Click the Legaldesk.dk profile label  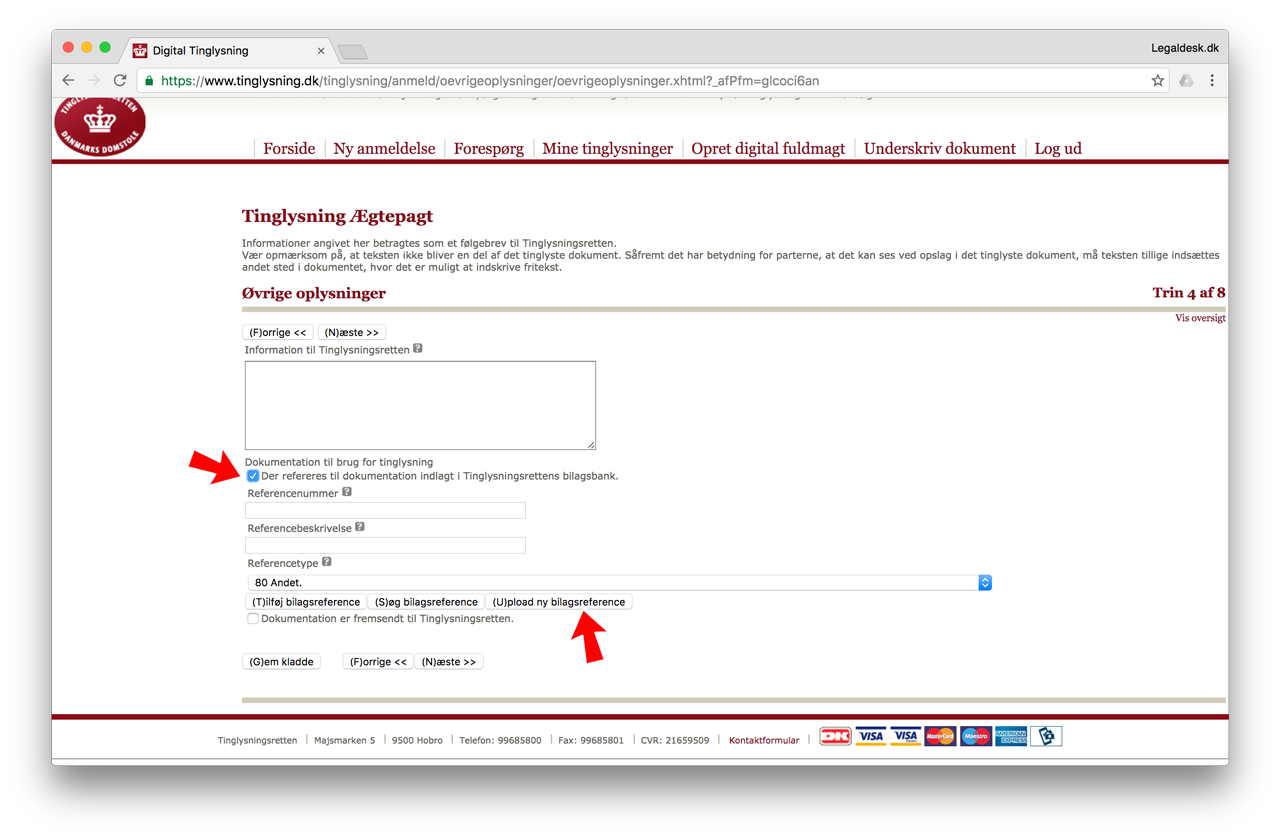(x=1185, y=48)
